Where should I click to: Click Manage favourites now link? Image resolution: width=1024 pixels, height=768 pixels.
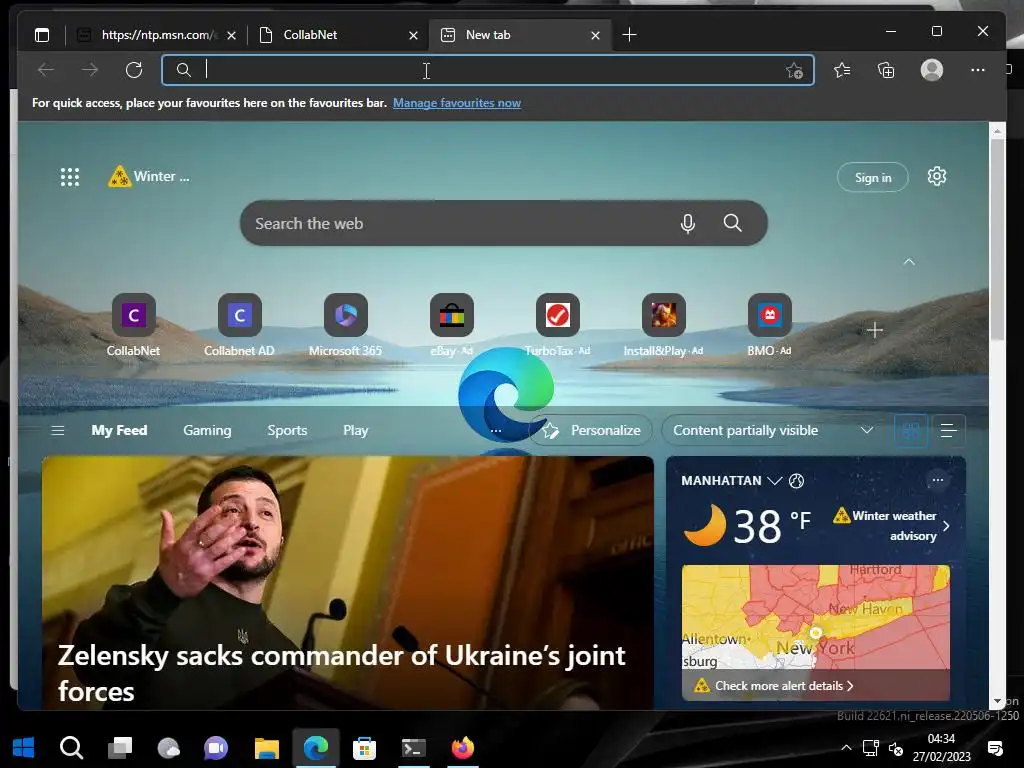pos(456,103)
